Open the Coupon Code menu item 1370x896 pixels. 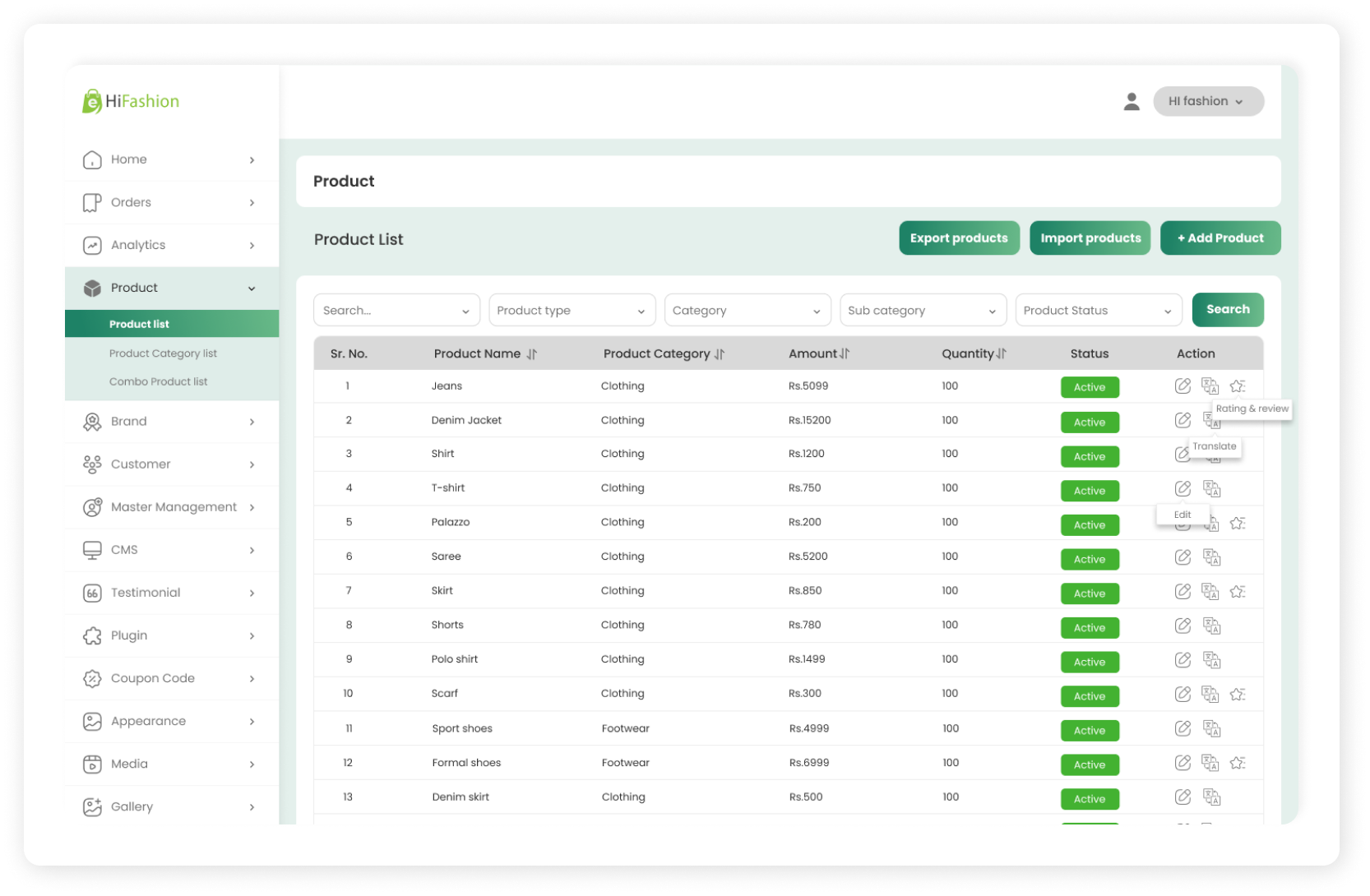point(172,678)
